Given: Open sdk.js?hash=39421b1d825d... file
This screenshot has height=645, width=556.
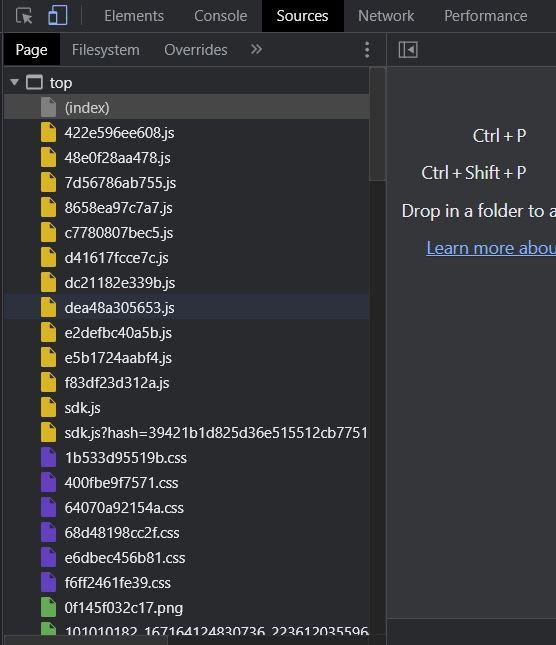Looking at the screenshot, I should pyautogui.click(x=186, y=433).
